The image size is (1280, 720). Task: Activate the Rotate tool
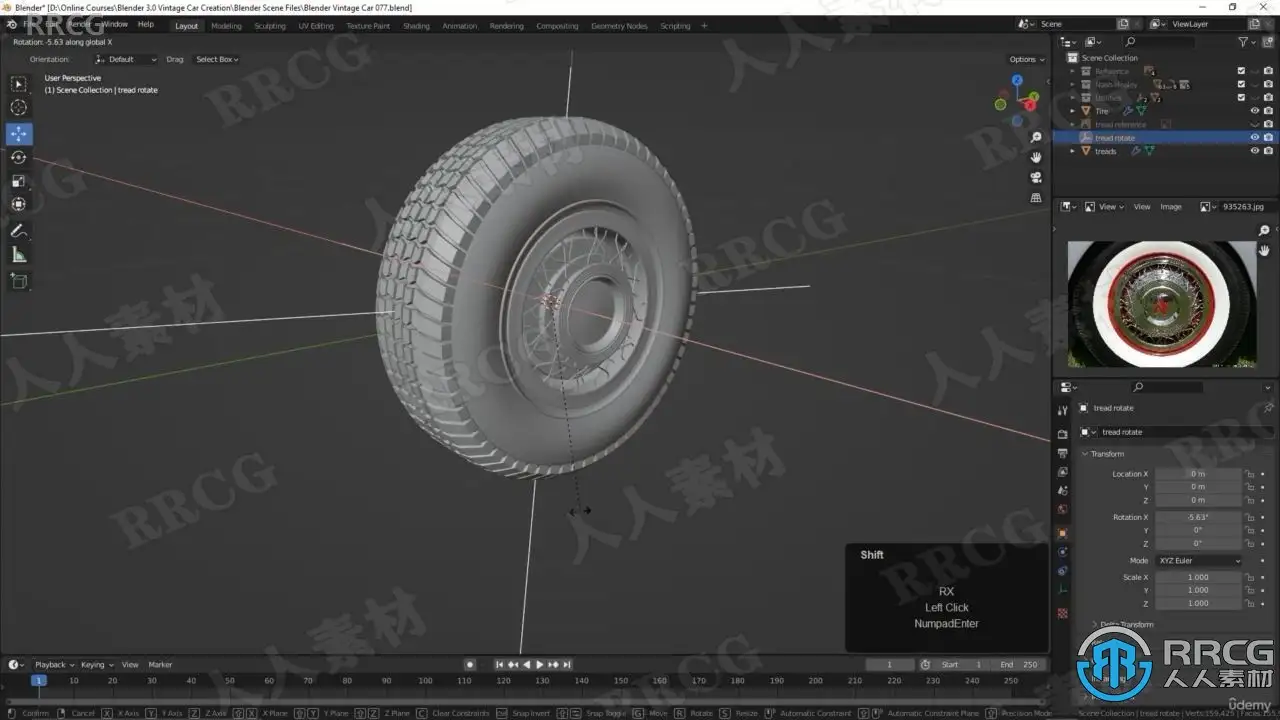pos(19,158)
